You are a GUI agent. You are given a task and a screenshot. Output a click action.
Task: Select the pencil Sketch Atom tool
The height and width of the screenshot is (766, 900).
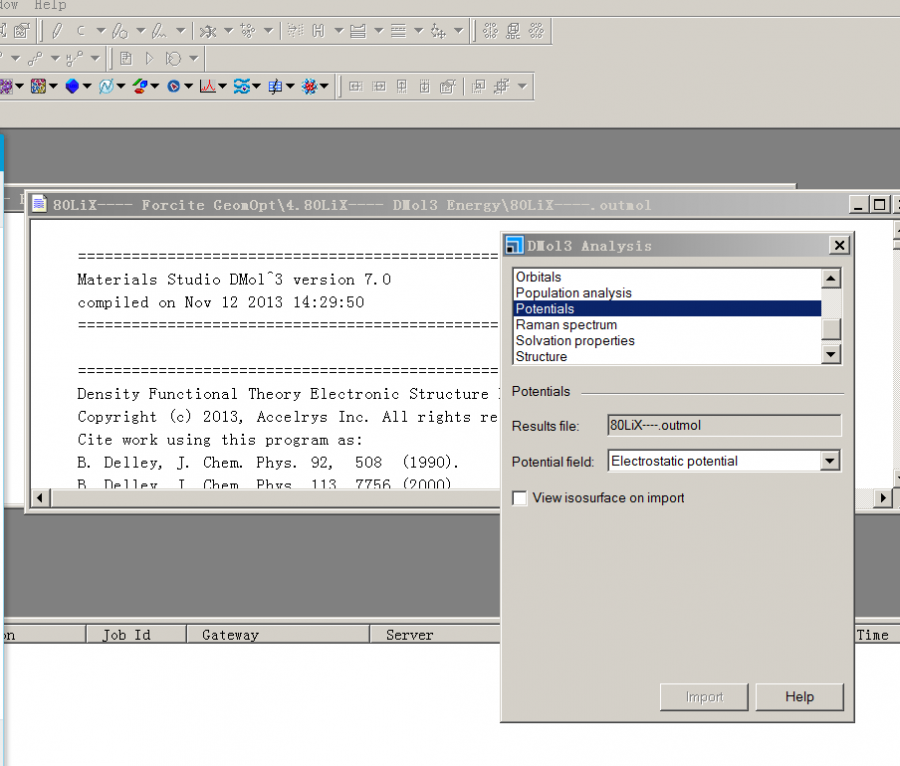click(56, 30)
